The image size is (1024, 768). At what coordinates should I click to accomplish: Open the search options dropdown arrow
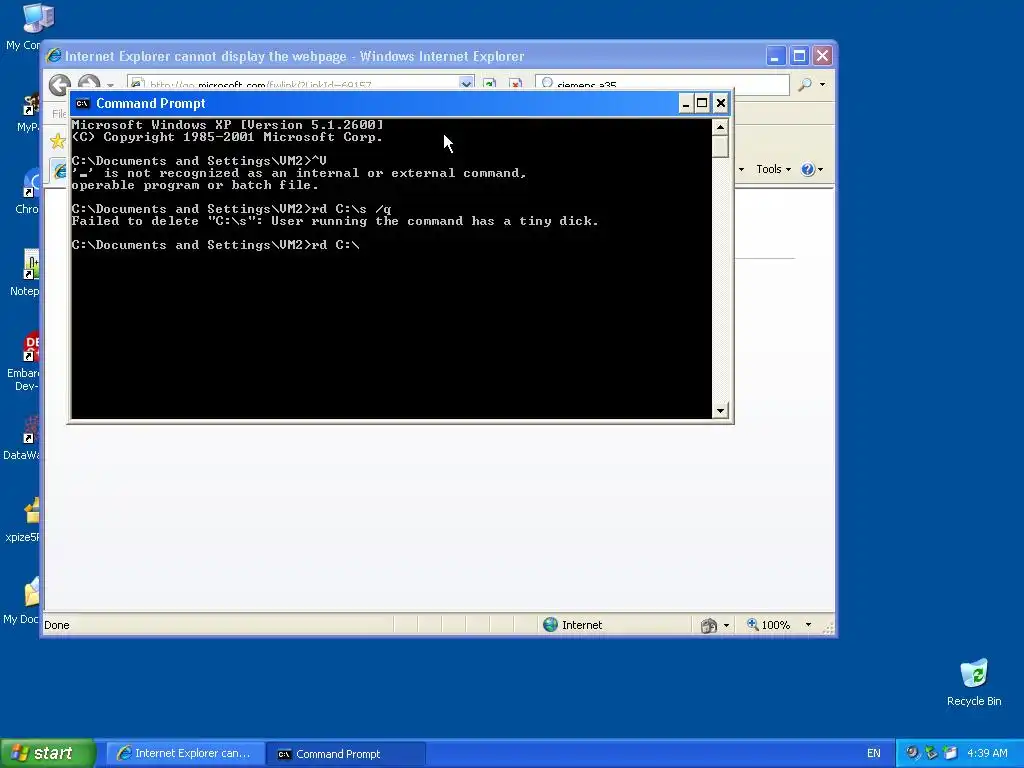click(x=822, y=84)
